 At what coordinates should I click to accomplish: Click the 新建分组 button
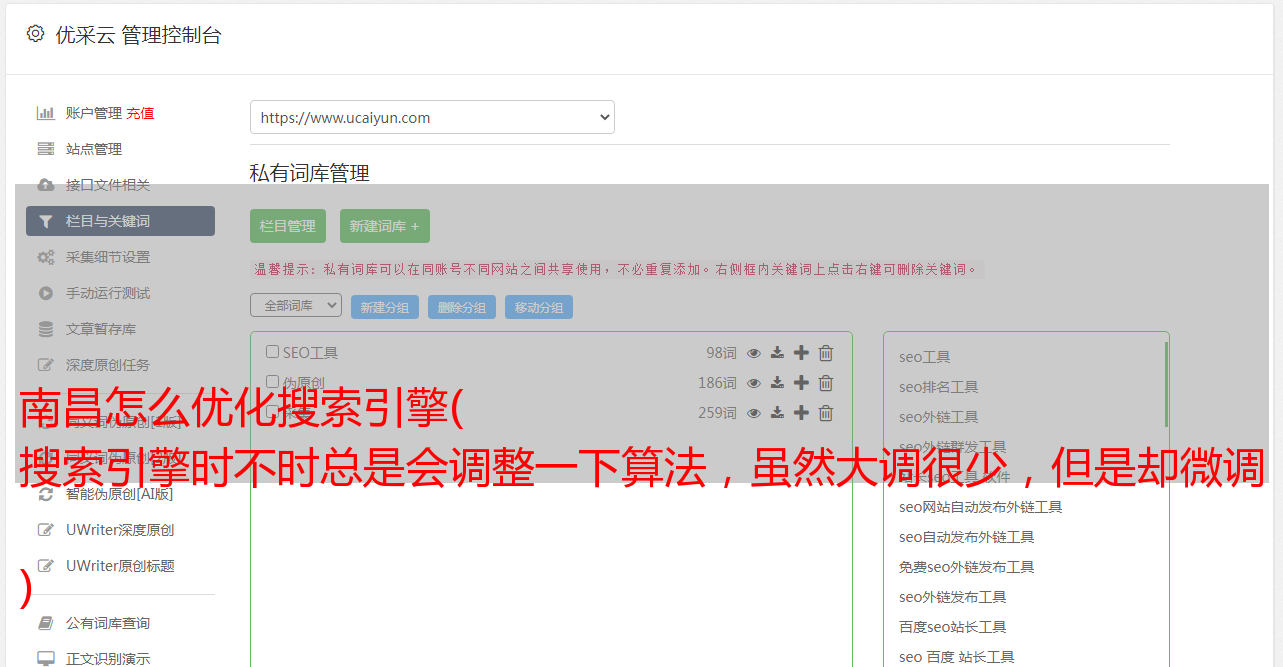[x=385, y=307]
